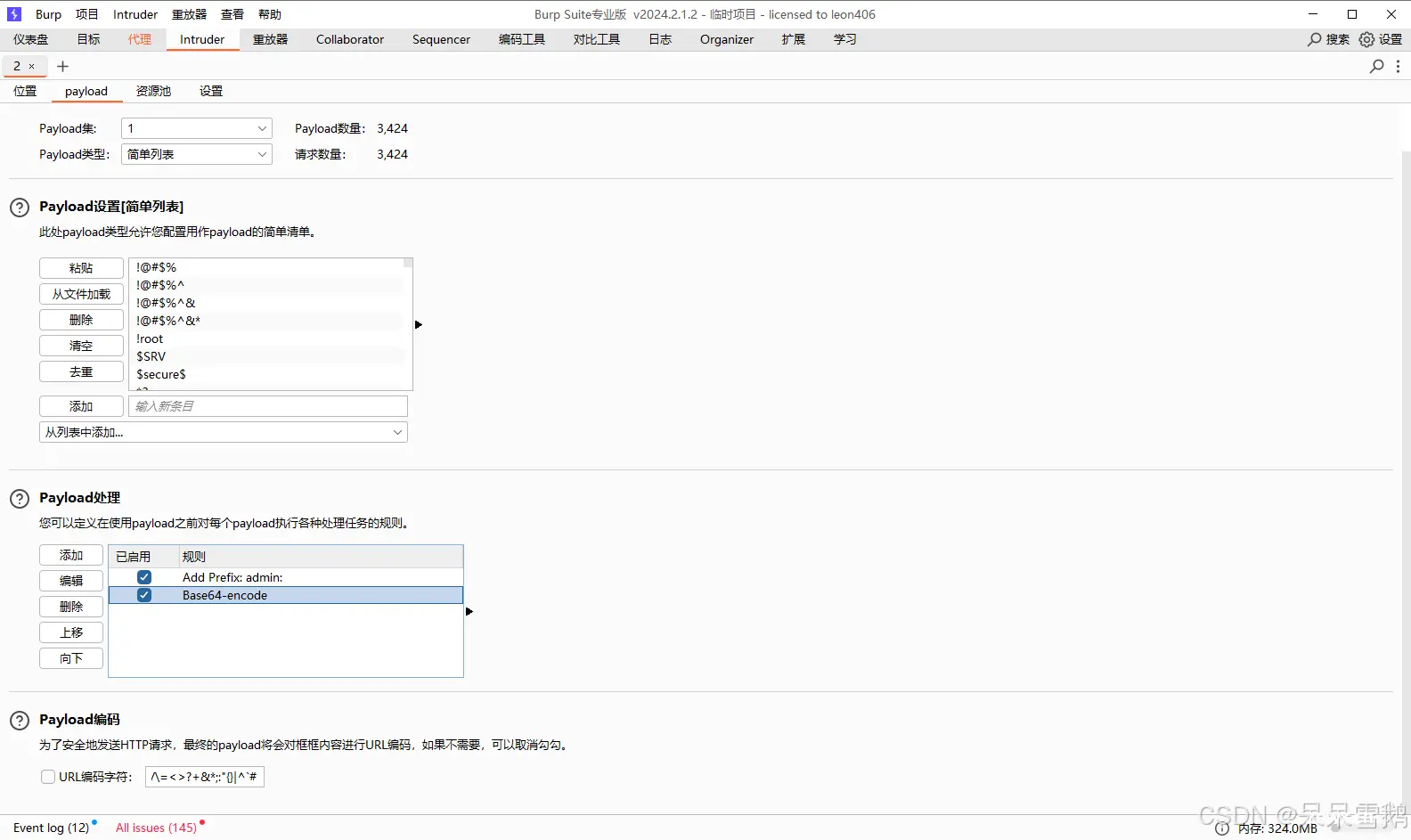Screen dimensions: 1411x840
Task: Click the memory info icon in status bar
Action: pos(1222,828)
